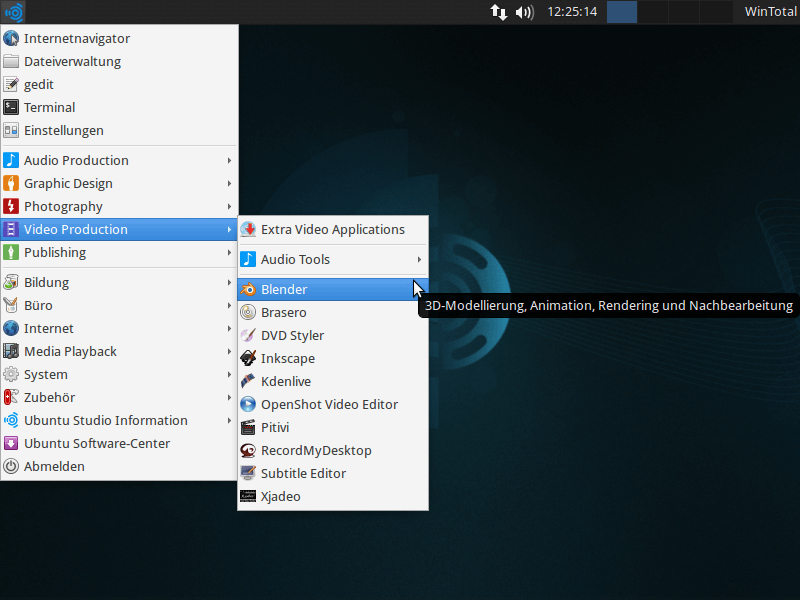This screenshot has width=800, height=600.
Task: Select Extra Video Applications
Action: coord(332,229)
